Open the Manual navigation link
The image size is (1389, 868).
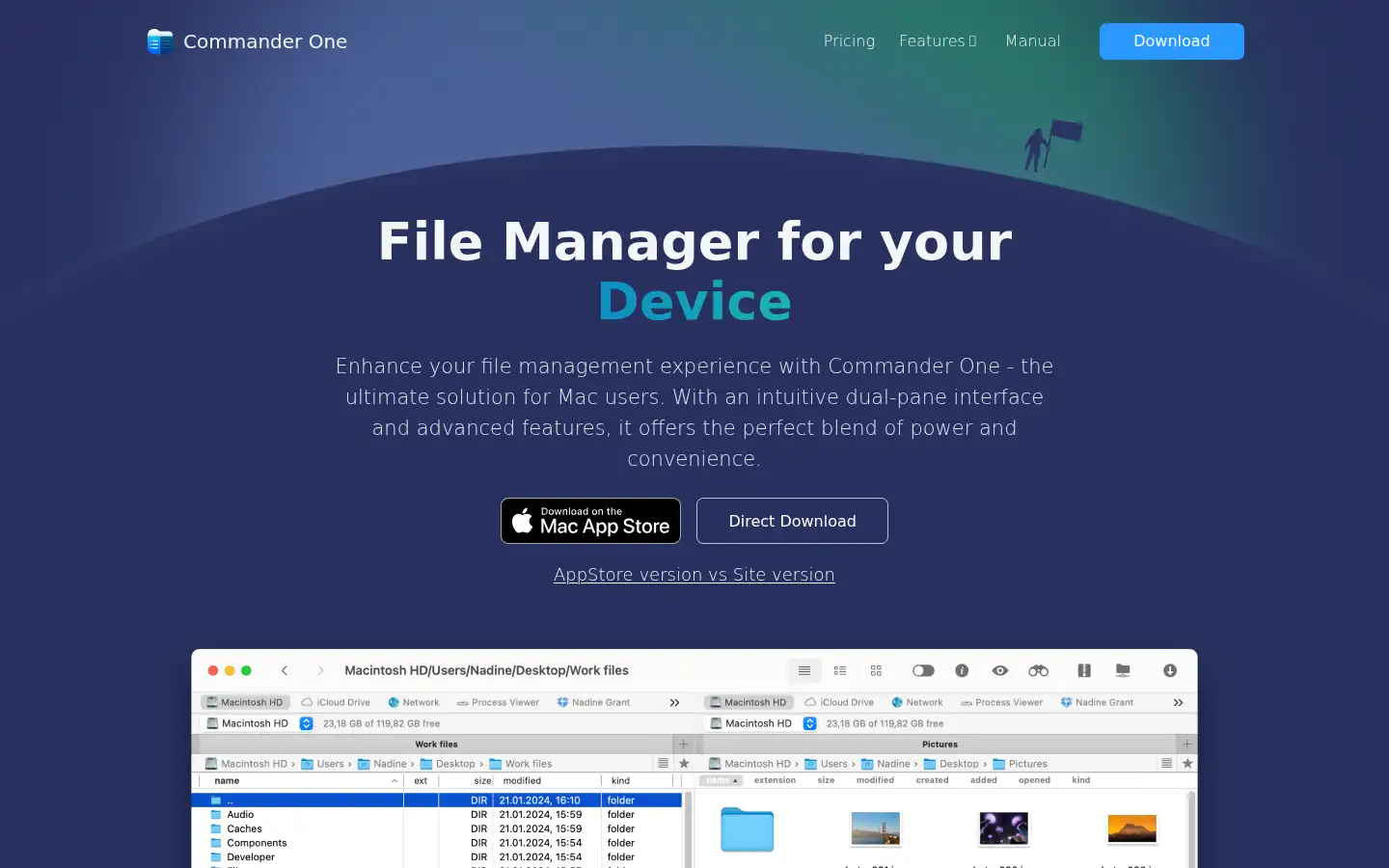click(x=1032, y=41)
